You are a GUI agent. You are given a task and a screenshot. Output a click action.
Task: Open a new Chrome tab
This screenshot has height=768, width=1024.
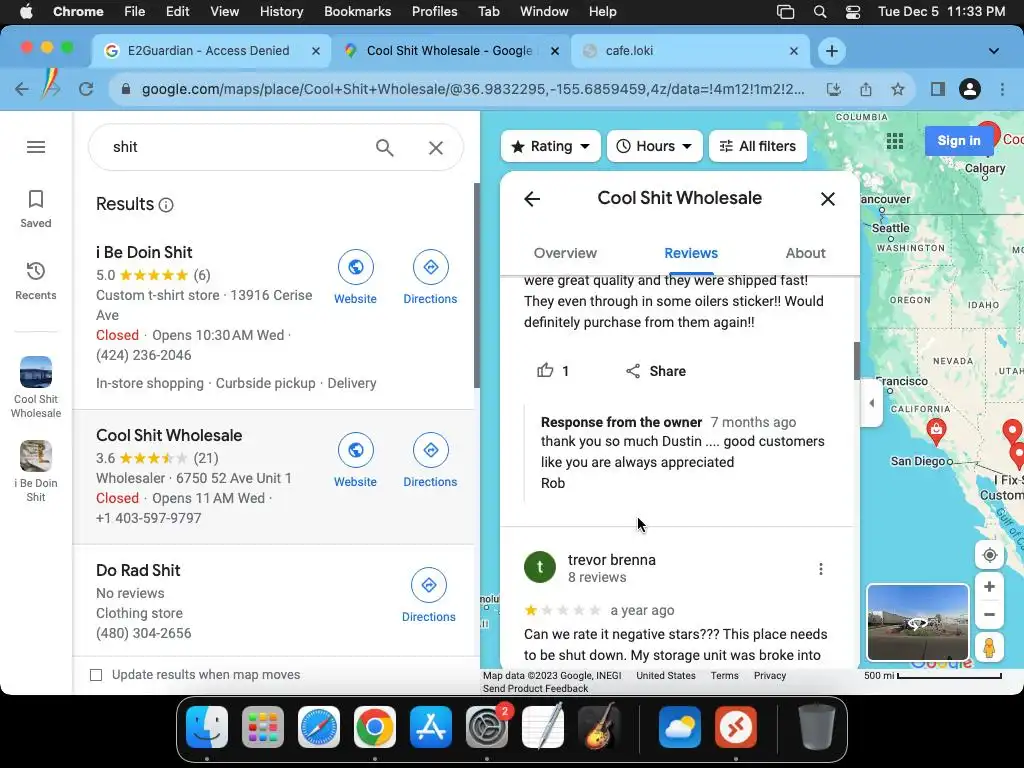(831, 51)
